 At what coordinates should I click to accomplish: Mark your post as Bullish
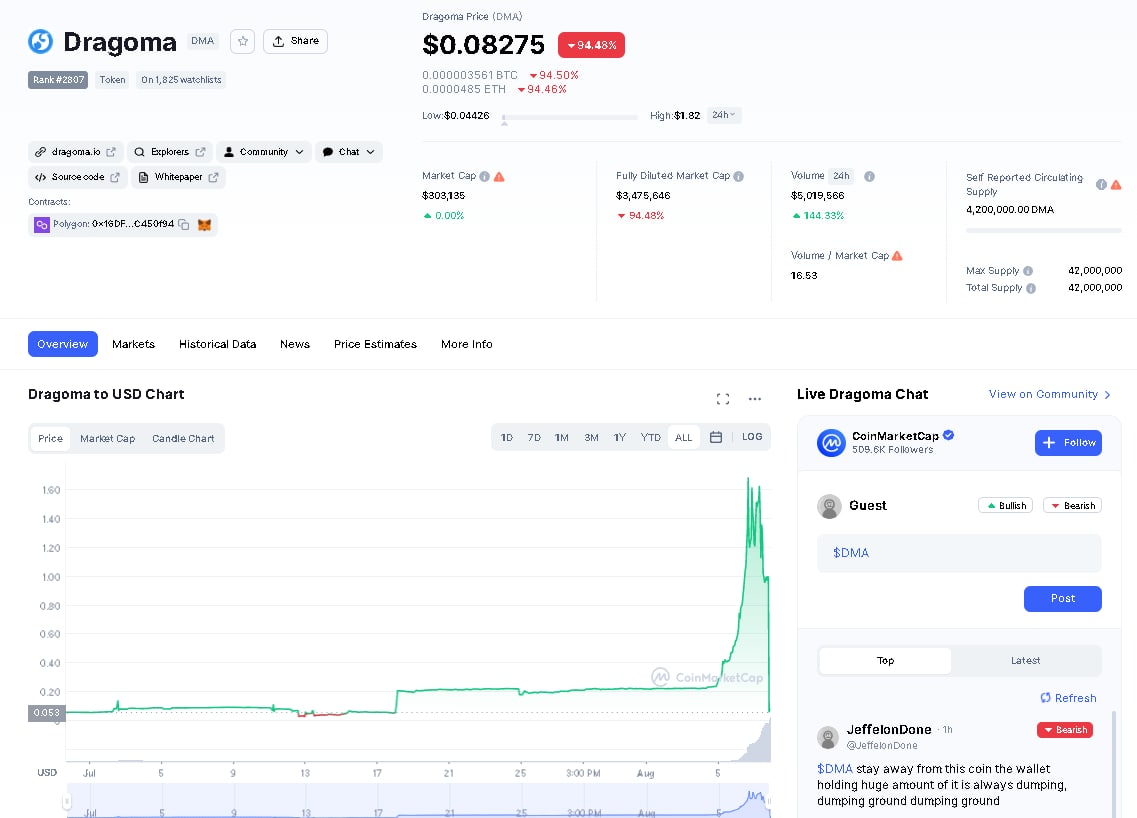[1005, 505]
